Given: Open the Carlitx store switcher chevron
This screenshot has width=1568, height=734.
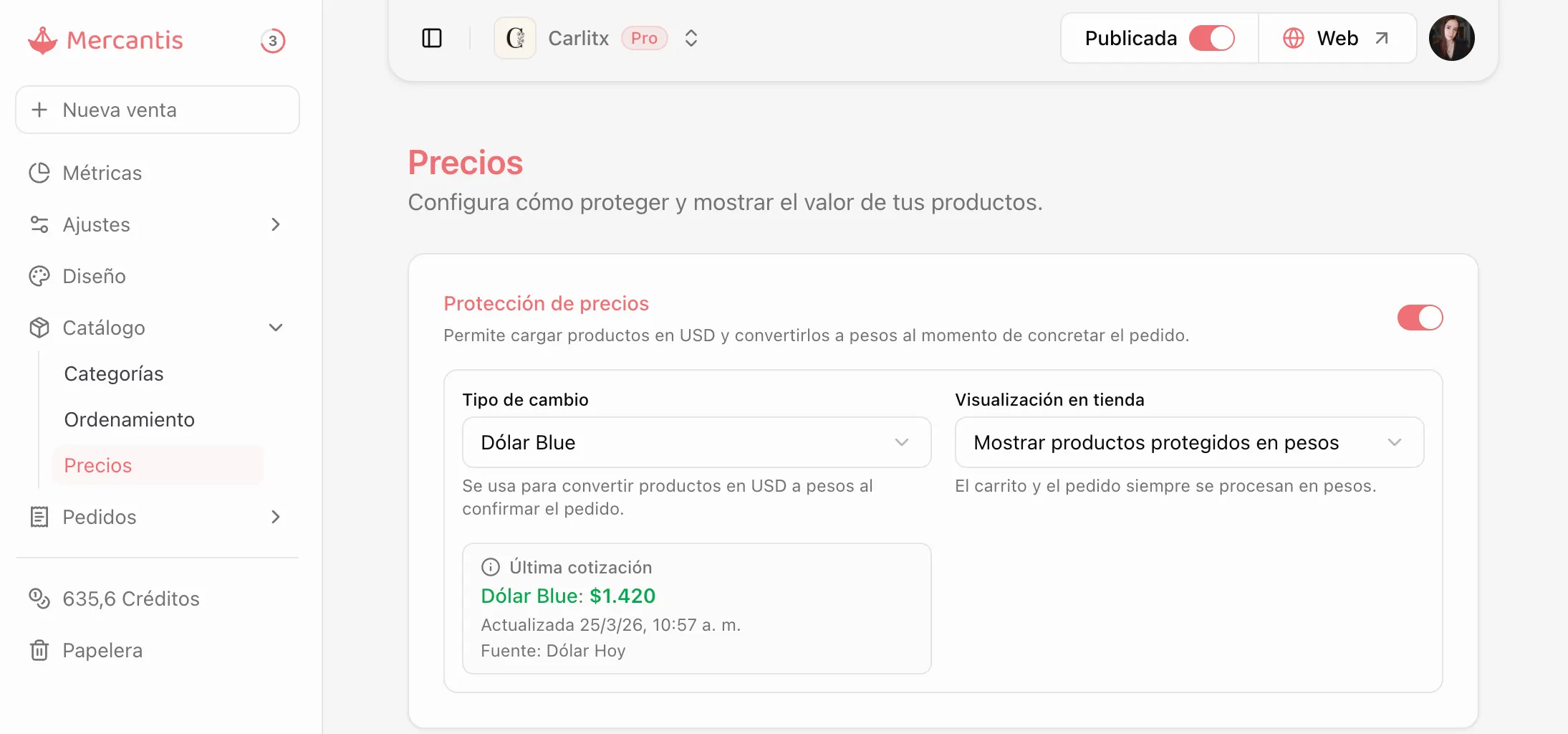Looking at the screenshot, I should pos(691,38).
